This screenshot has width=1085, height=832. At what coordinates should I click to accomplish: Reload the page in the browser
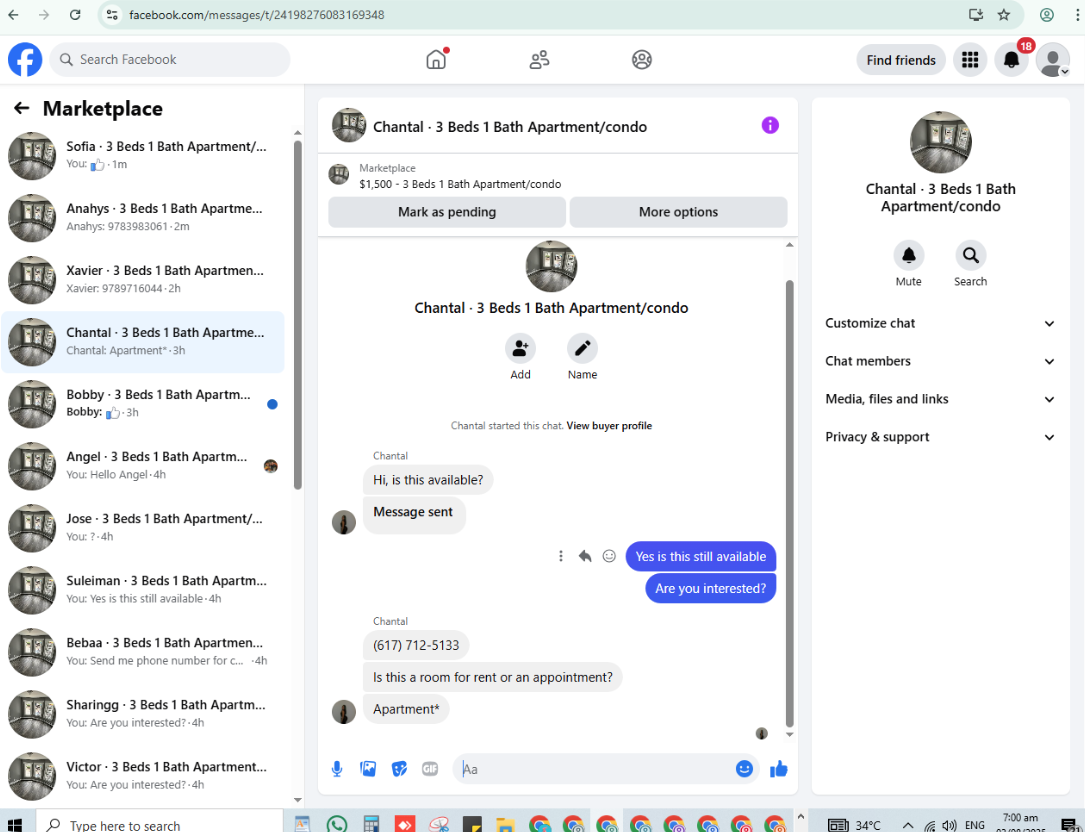[75, 15]
